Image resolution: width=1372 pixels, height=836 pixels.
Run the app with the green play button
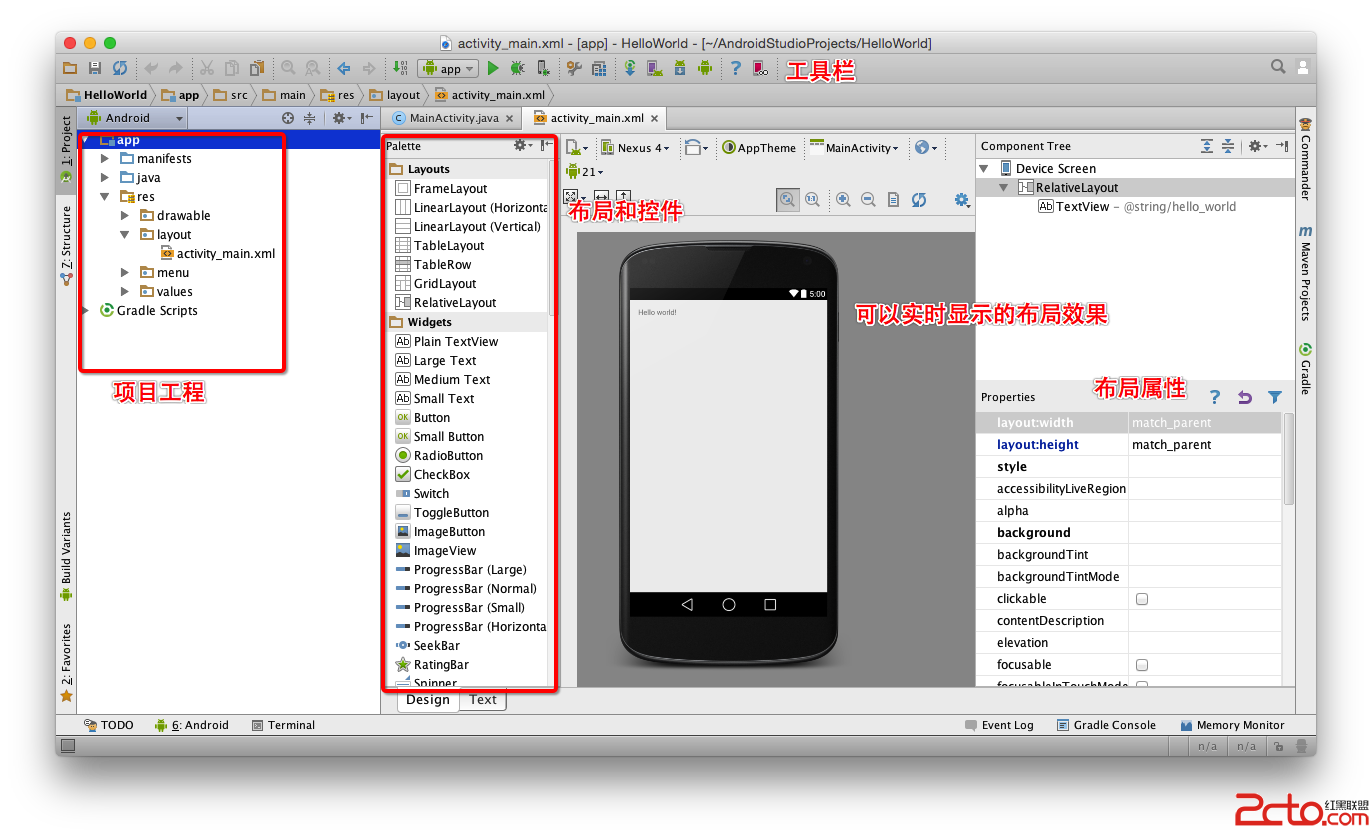[493, 68]
